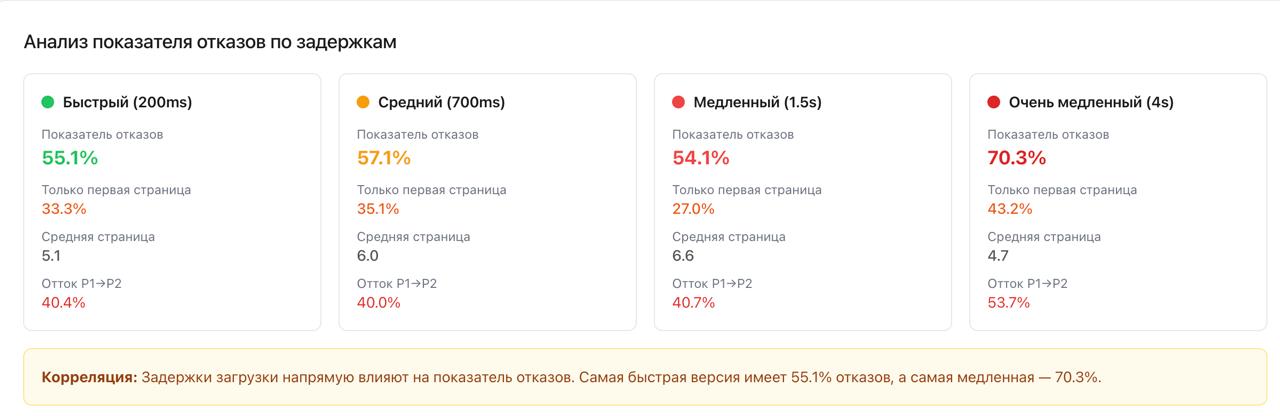Click the 53.7% P1→P2 drop-off value

coord(1009,303)
